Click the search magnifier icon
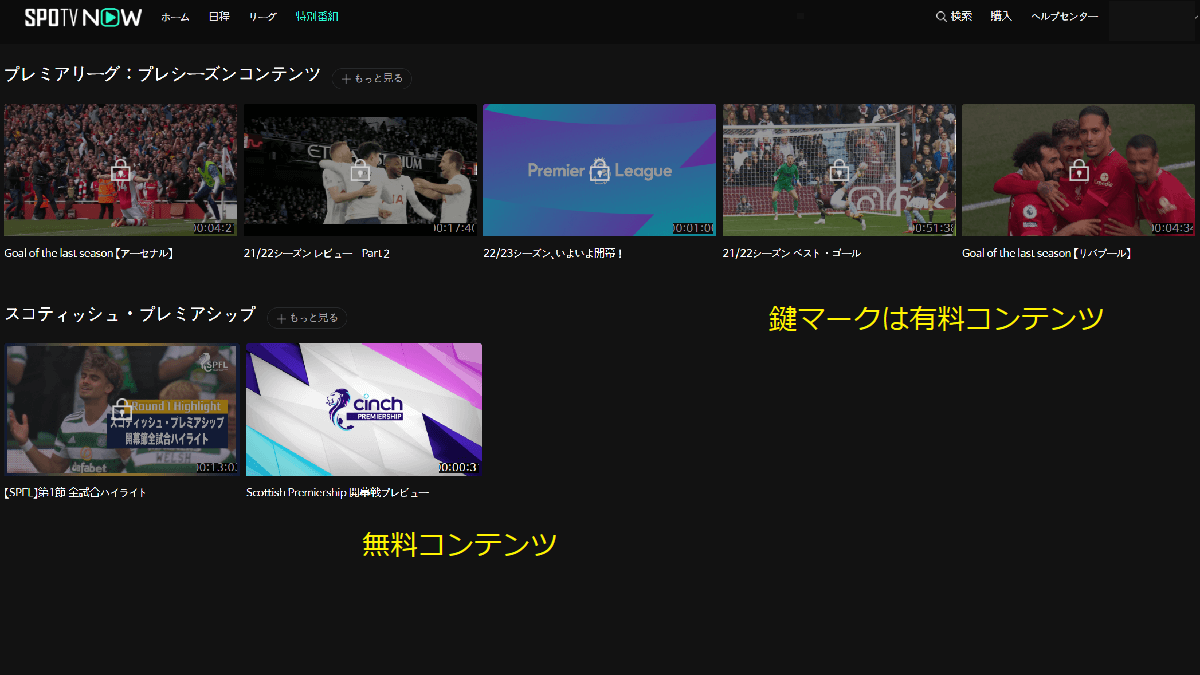 (941, 16)
